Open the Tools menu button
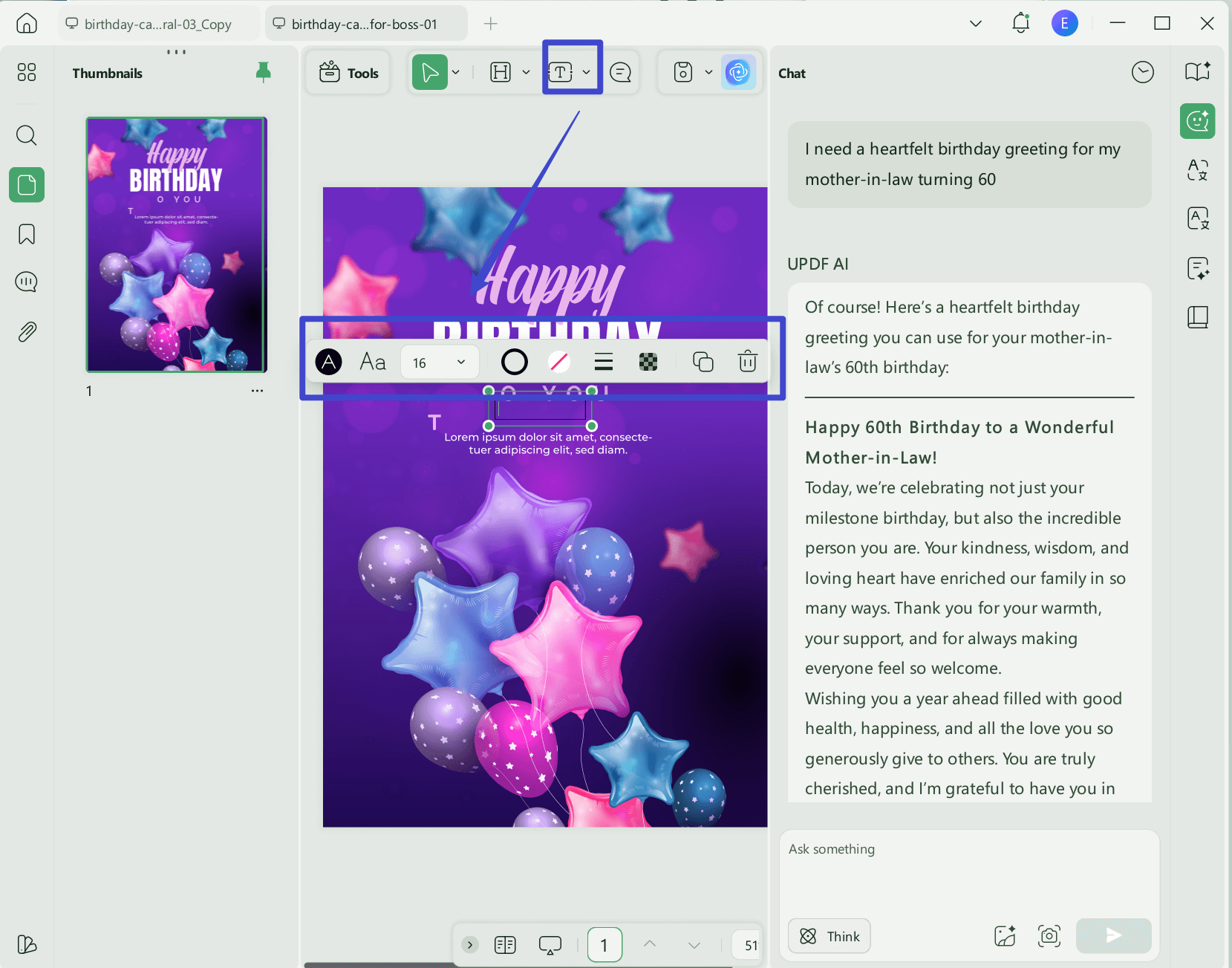 click(348, 72)
